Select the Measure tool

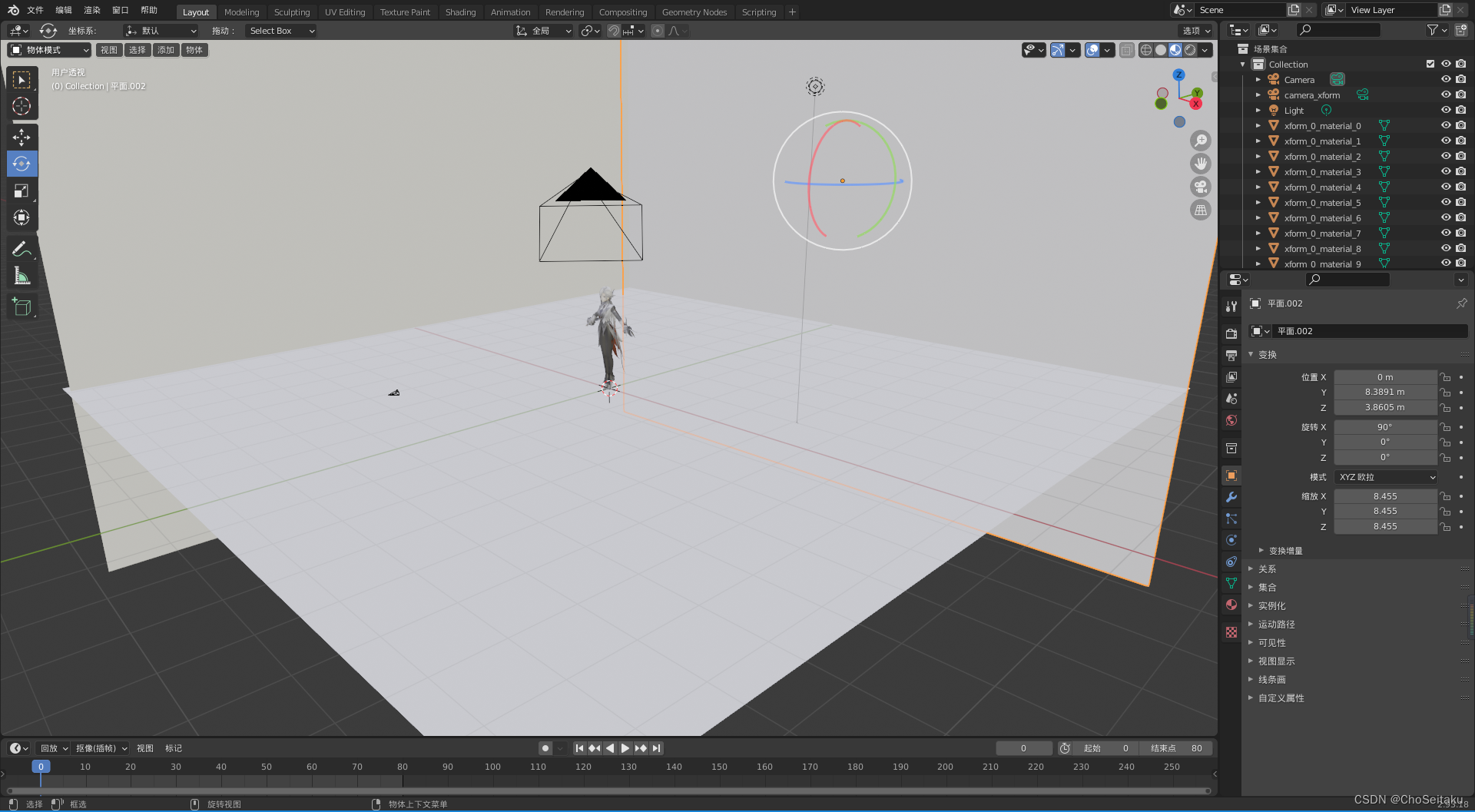(22, 276)
